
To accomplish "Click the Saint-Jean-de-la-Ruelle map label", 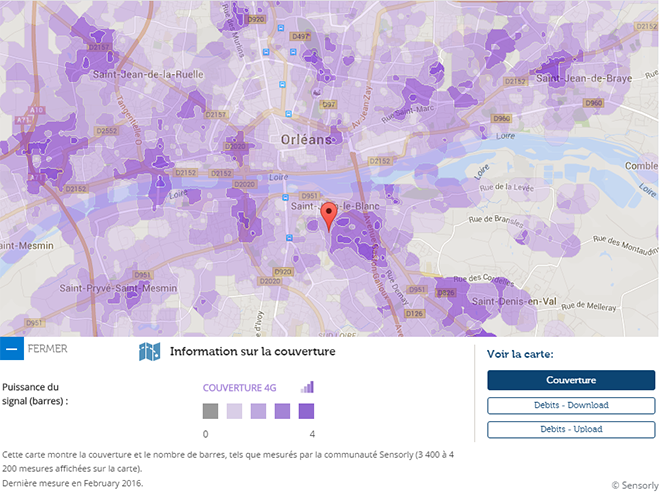I will [x=148, y=75].
